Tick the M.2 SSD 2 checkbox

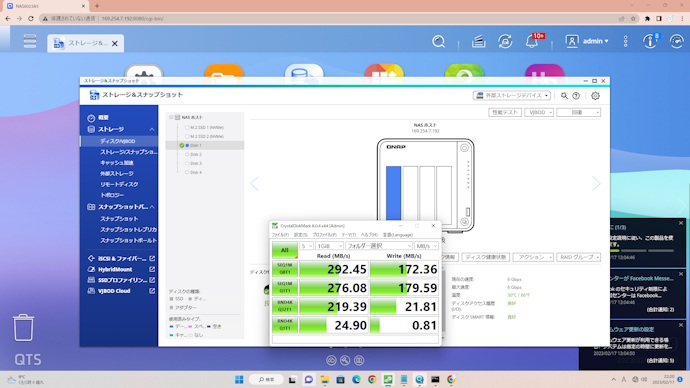click(187, 136)
